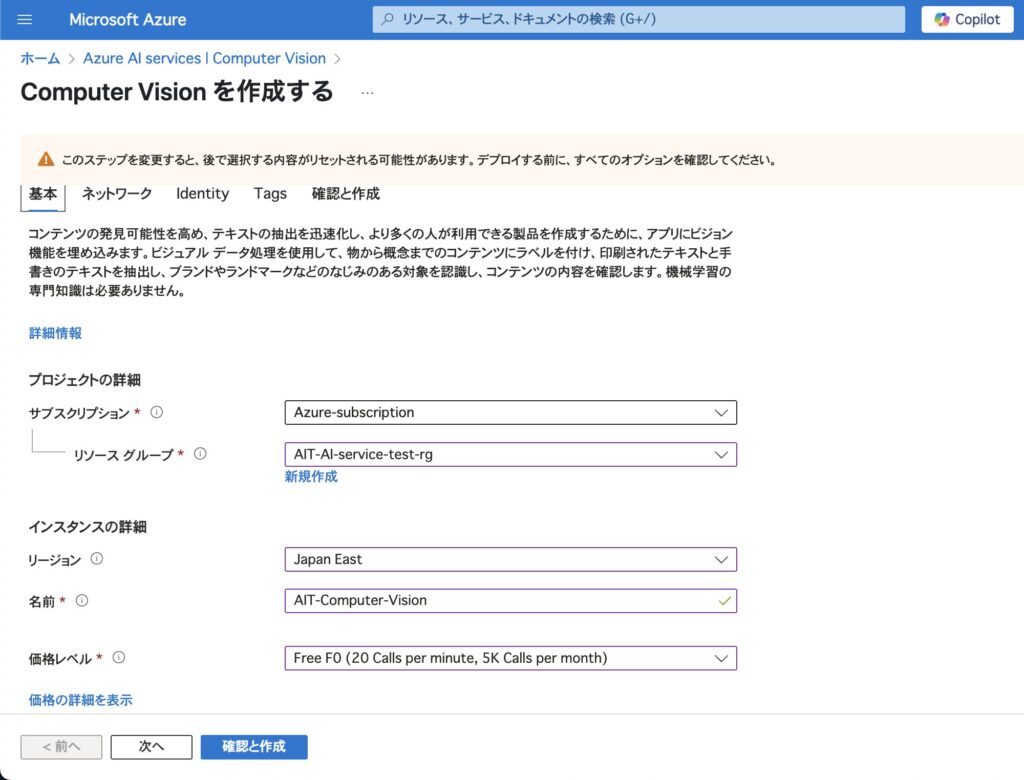
Task: Open the Tags tab
Action: click(x=270, y=193)
